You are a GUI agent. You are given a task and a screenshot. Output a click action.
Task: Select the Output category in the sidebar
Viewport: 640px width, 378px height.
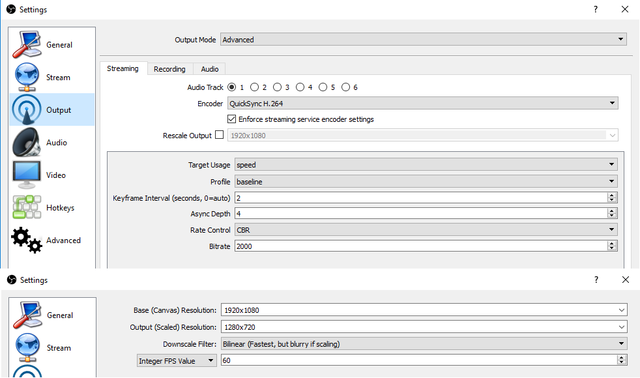52,109
